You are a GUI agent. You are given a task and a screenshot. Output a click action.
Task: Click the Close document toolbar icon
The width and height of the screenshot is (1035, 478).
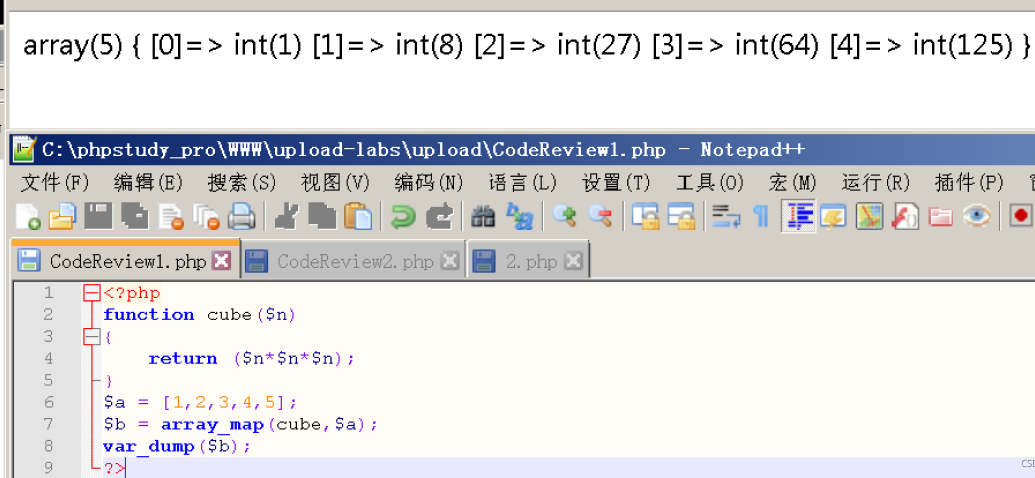pyautogui.click(x=171, y=216)
